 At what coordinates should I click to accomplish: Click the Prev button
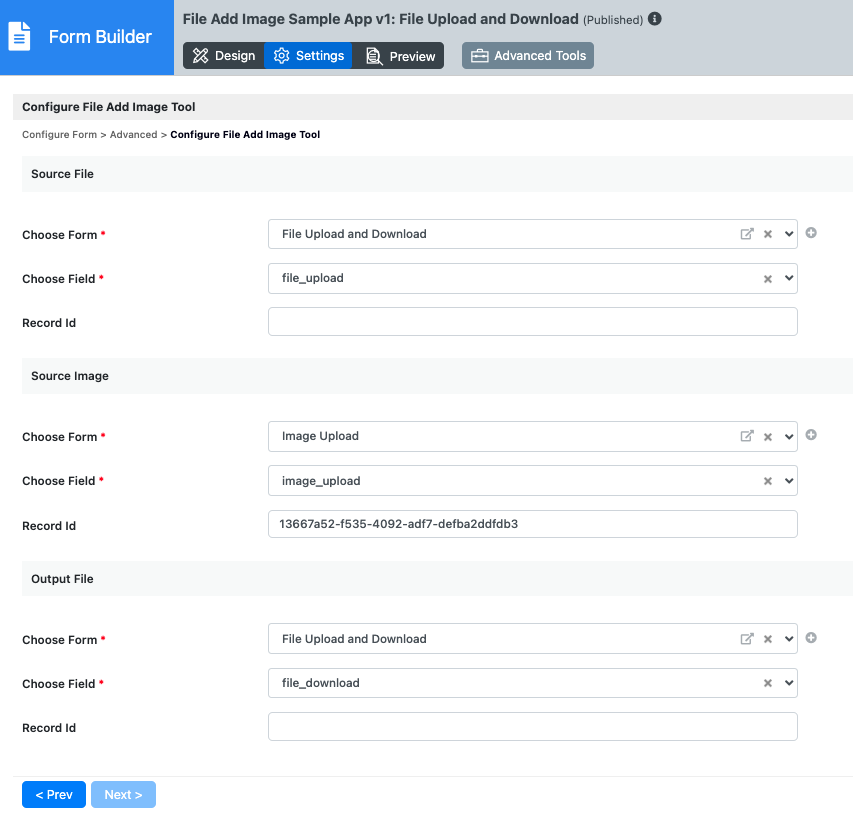[x=54, y=795]
